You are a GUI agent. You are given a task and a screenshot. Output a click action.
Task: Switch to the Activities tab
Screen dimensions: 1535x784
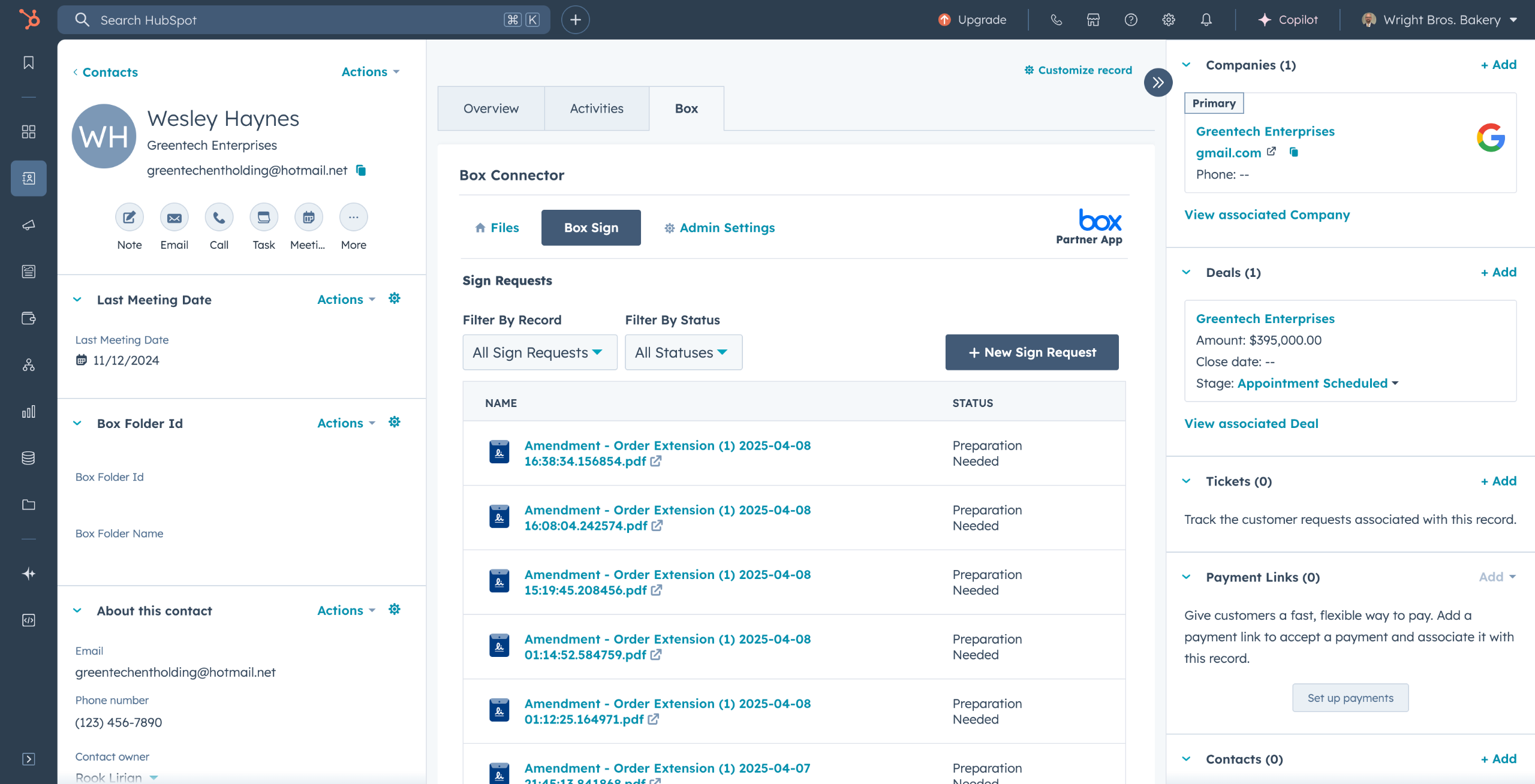point(597,108)
